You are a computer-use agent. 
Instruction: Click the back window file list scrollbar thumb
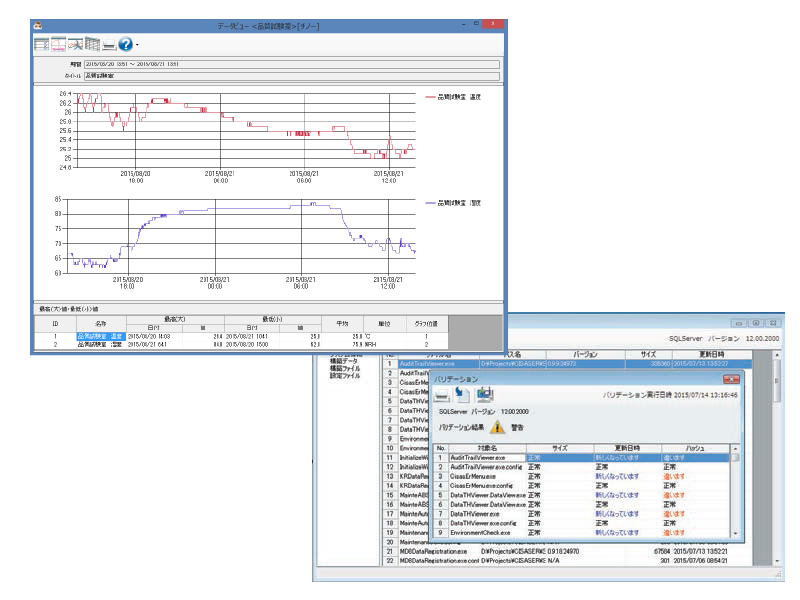777,380
